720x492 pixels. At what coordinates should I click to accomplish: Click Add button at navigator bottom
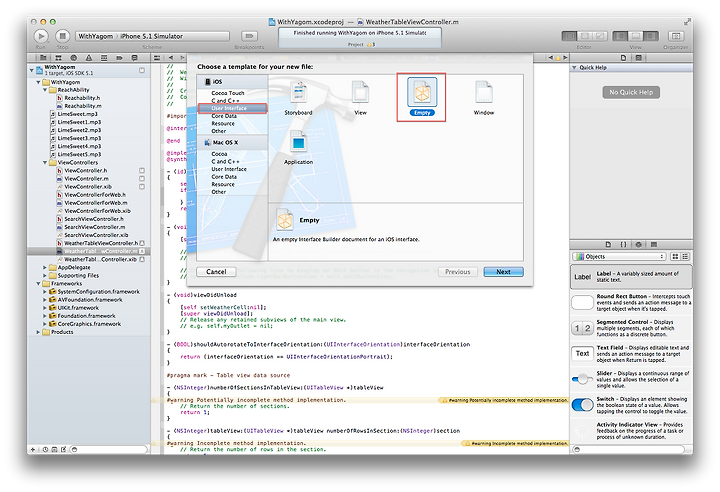click(x=33, y=449)
